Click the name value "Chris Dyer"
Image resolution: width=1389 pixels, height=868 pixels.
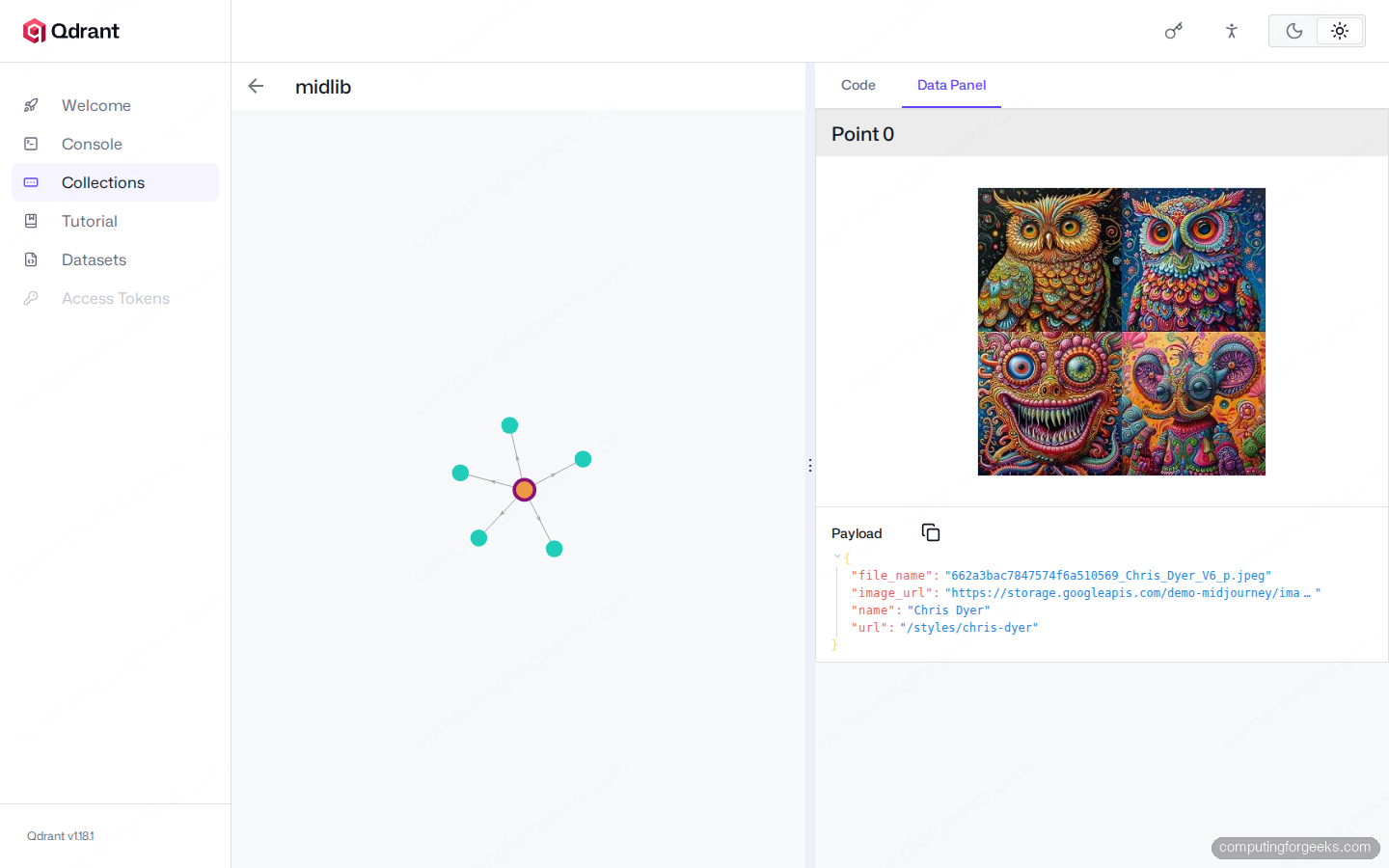click(948, 610)
